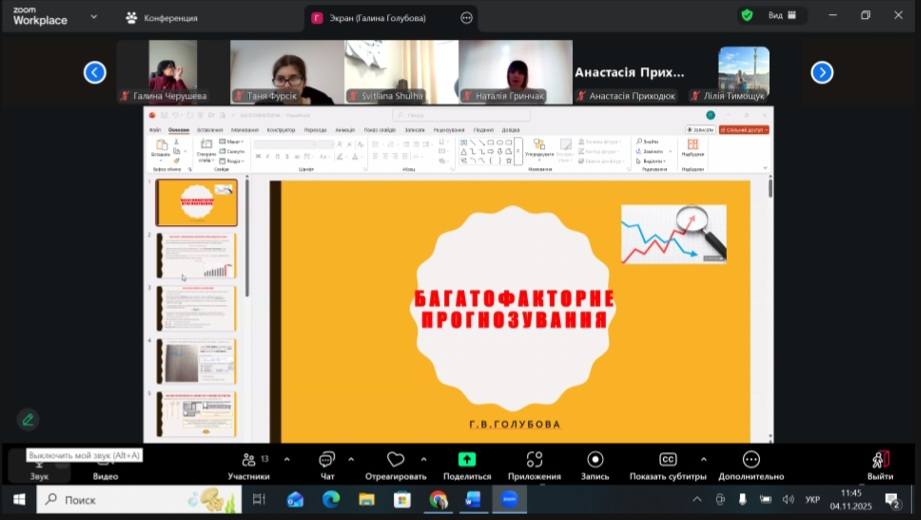Open the More options ellipsis in toolbar
The image size is (921, 520).
click(751, 460)
